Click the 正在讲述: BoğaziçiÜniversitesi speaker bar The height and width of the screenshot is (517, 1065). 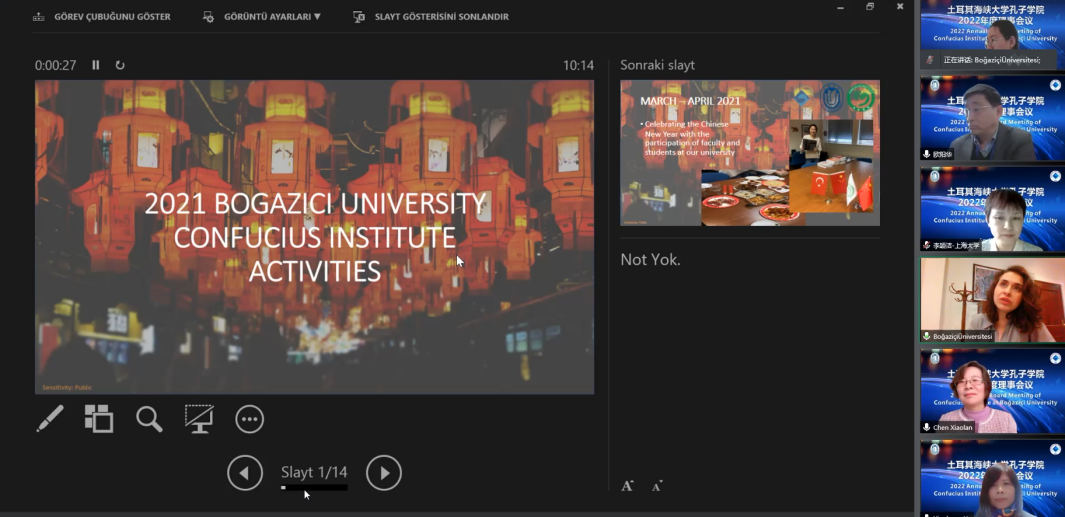click(989, 60)
